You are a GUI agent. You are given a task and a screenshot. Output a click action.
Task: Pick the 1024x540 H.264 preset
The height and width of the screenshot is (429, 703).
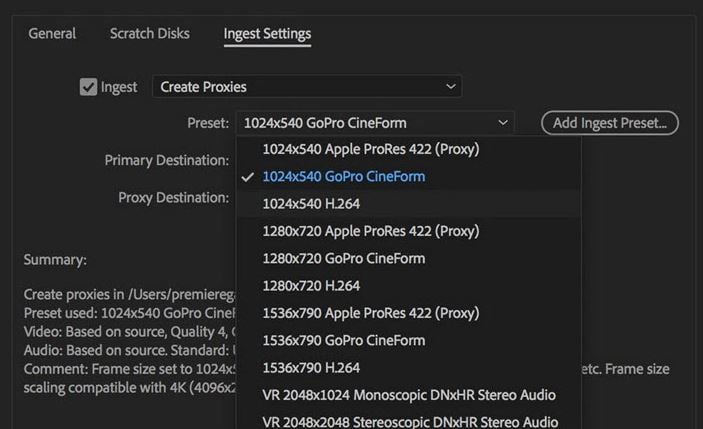[x=408, y=204]
